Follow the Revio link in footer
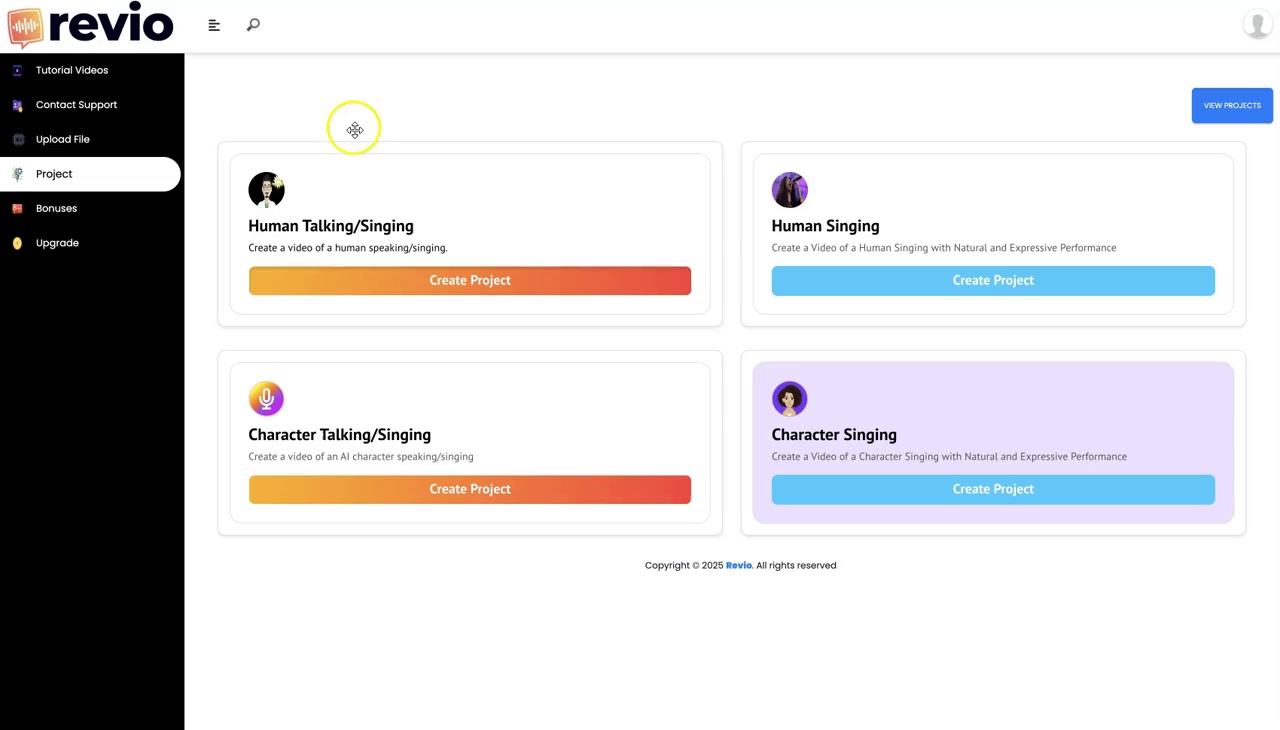Viewport: 1280px width, 730px height. coord(739,566)
